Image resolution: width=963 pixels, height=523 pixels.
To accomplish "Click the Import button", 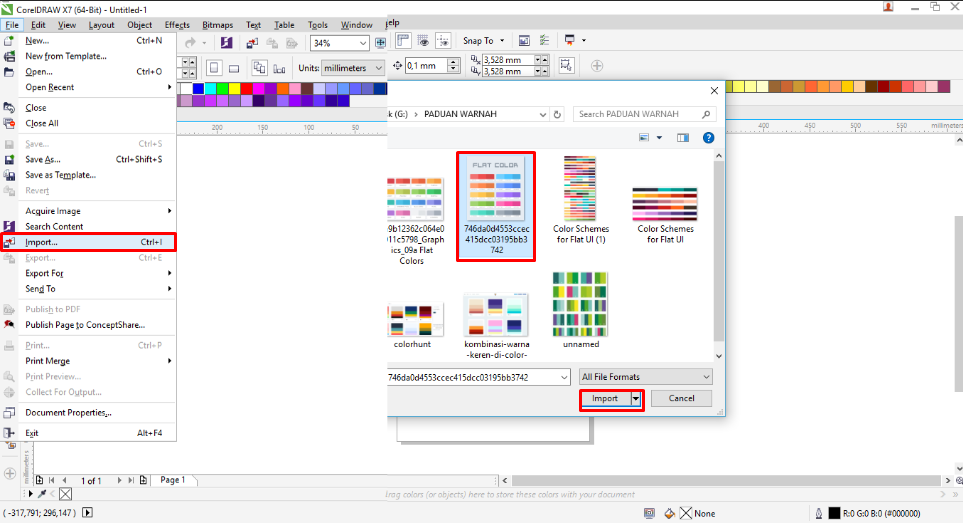I will click(605, 398).
